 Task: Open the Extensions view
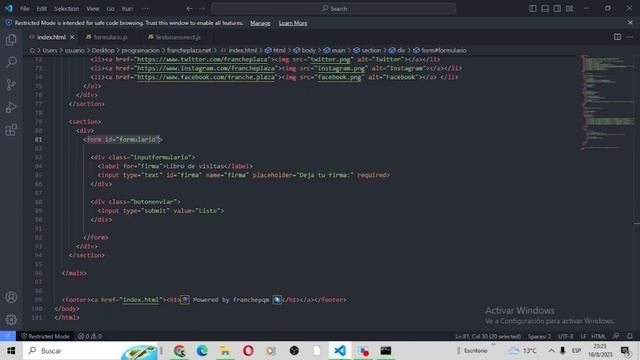pos(11,130)
